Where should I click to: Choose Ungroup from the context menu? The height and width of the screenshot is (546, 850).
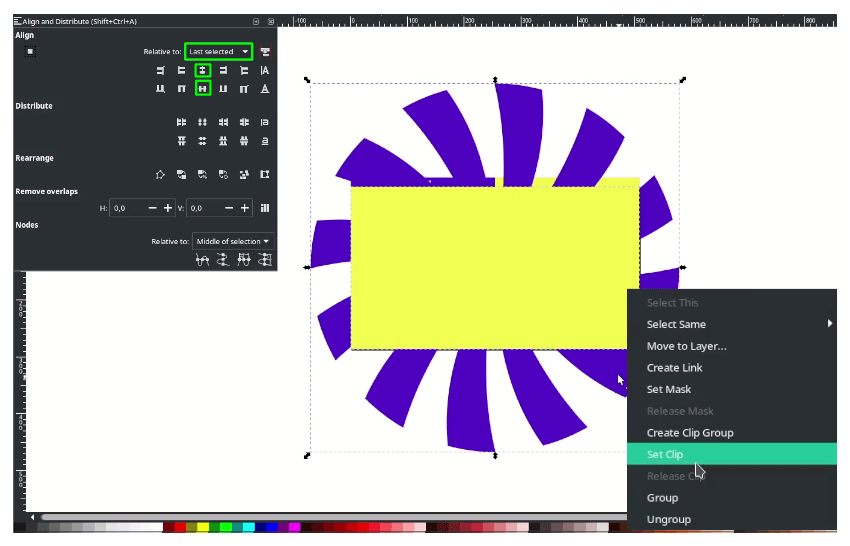(x=732, y=519)
